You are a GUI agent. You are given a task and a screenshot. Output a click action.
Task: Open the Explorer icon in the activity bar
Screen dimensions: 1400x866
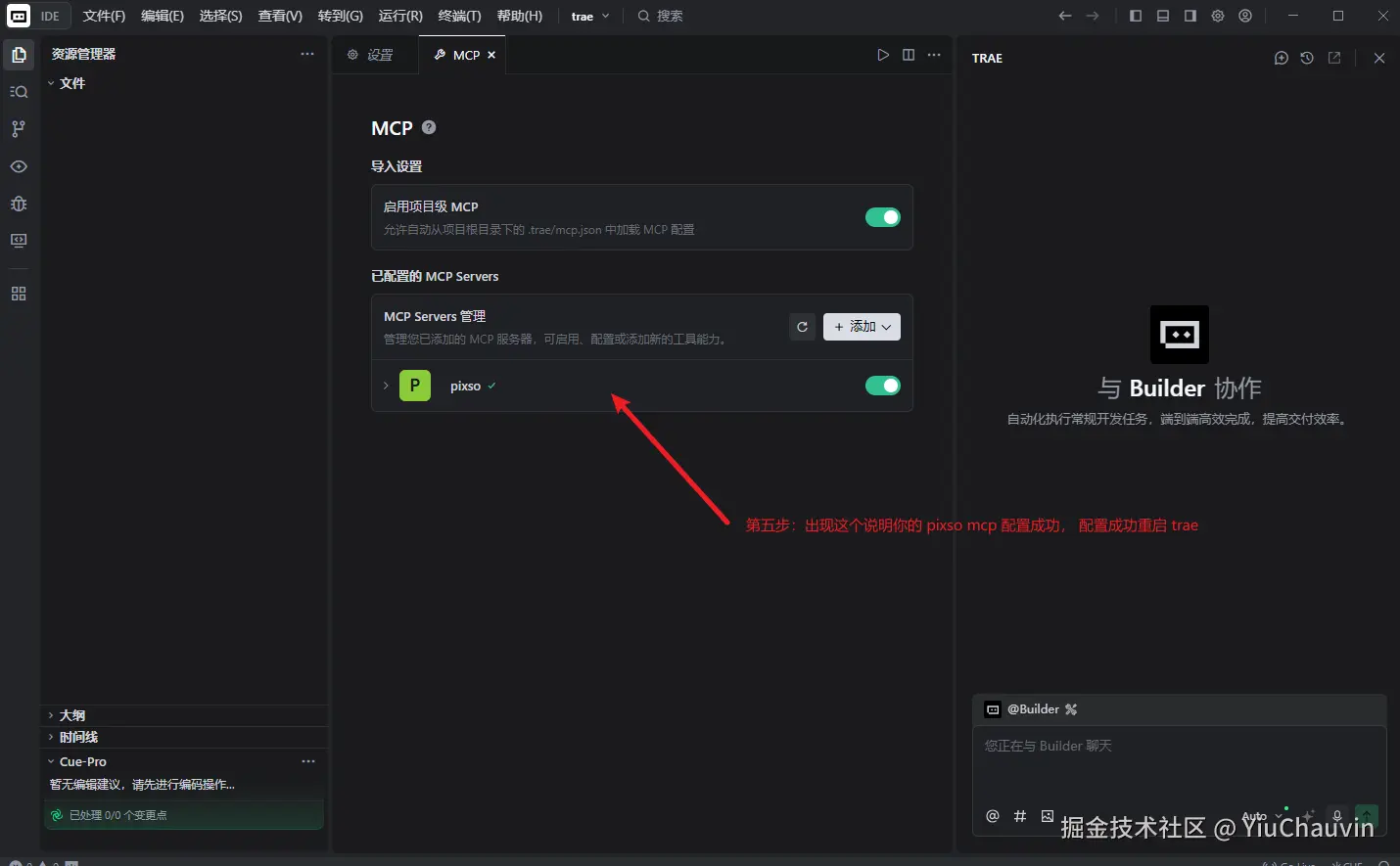(19, 55)
